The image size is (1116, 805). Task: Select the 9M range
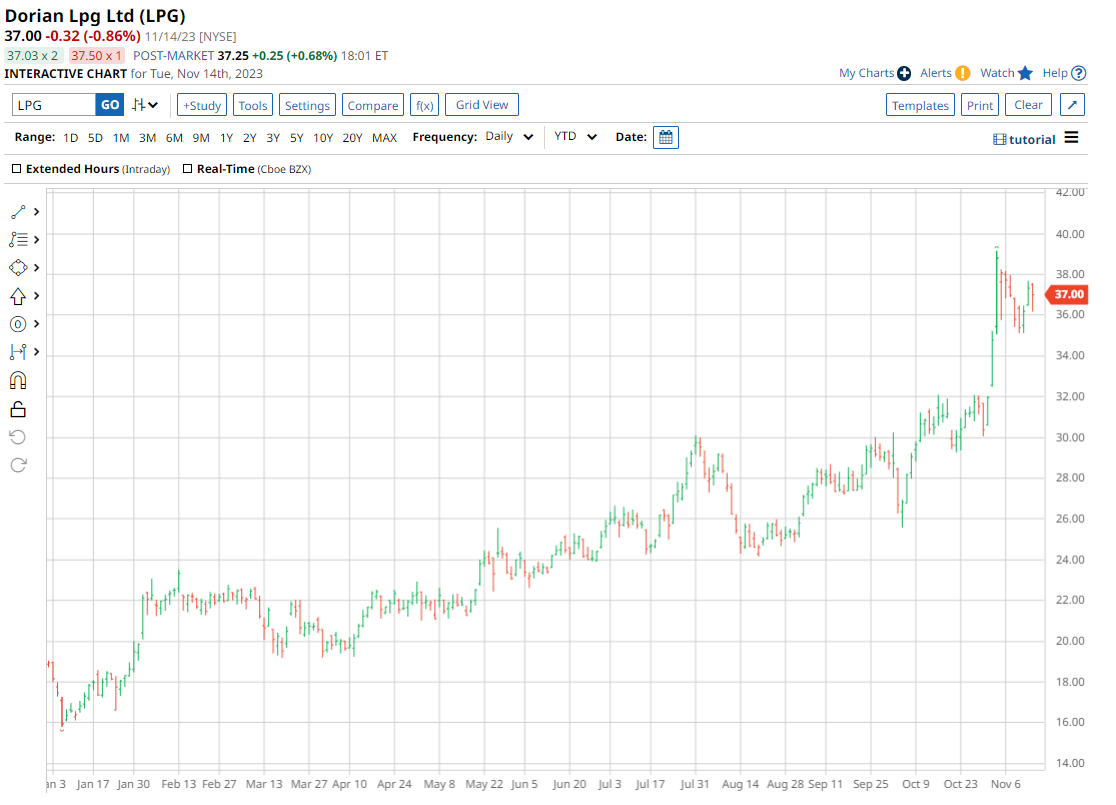coord(201,138)
